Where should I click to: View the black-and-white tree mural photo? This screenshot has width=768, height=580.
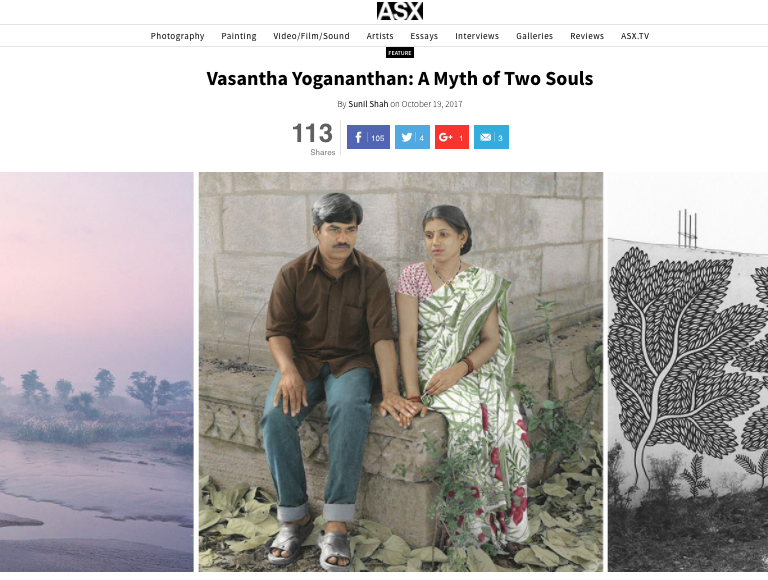click(688, 372)
